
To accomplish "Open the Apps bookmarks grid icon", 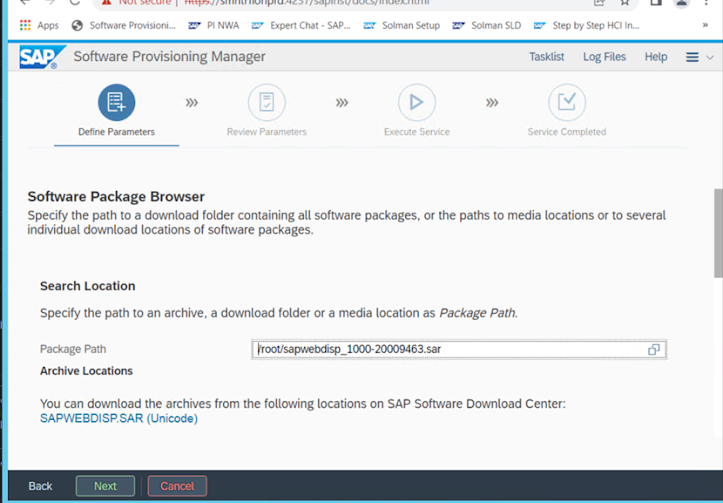I will pos(25,25).
